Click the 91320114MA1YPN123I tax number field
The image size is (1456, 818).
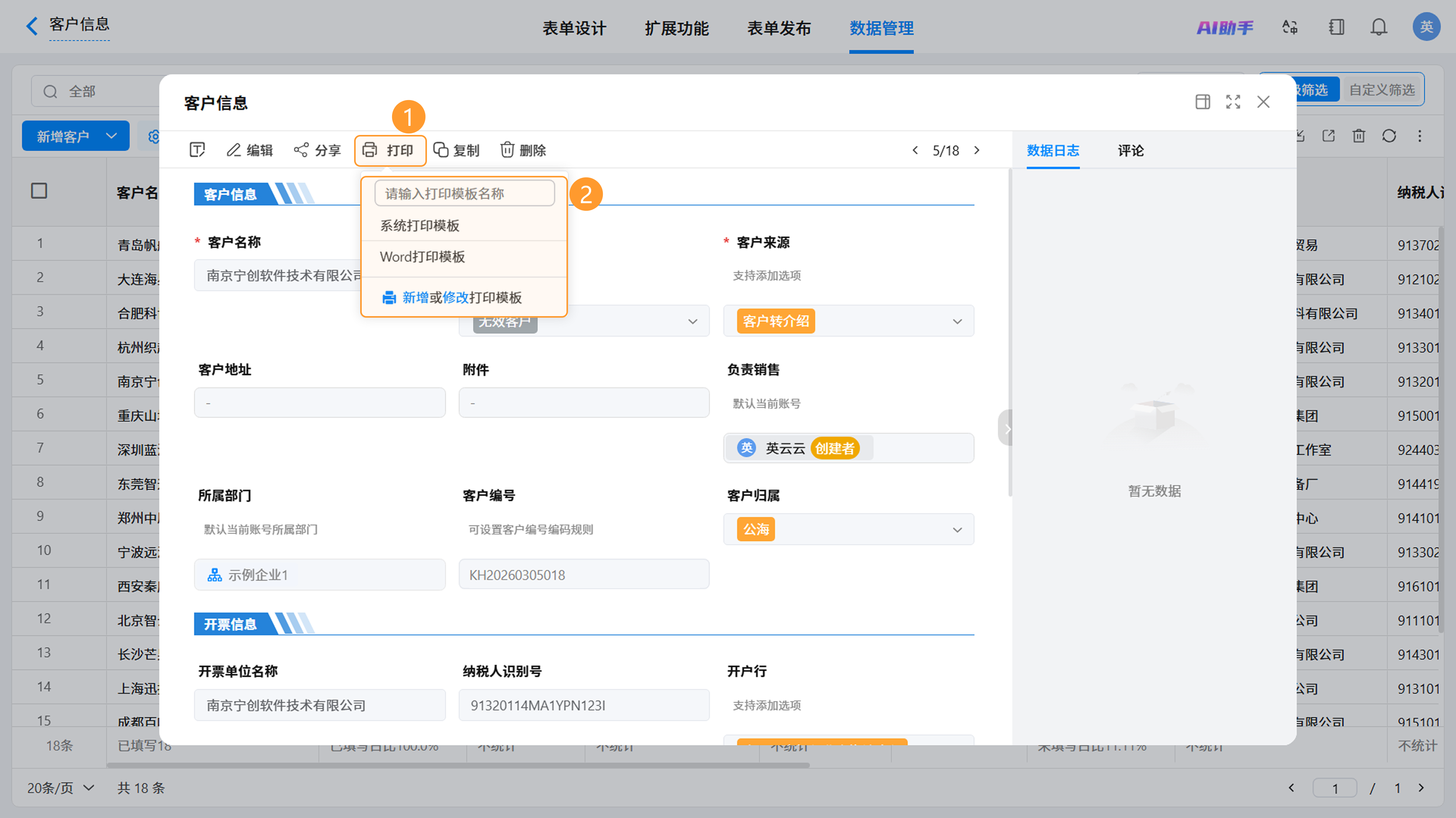pos(584,705)
